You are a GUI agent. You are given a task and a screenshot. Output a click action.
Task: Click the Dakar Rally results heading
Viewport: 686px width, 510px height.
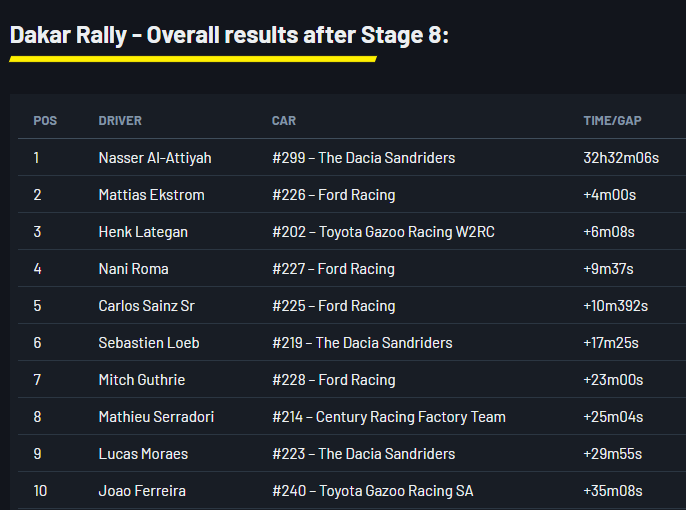click(229, 36)
